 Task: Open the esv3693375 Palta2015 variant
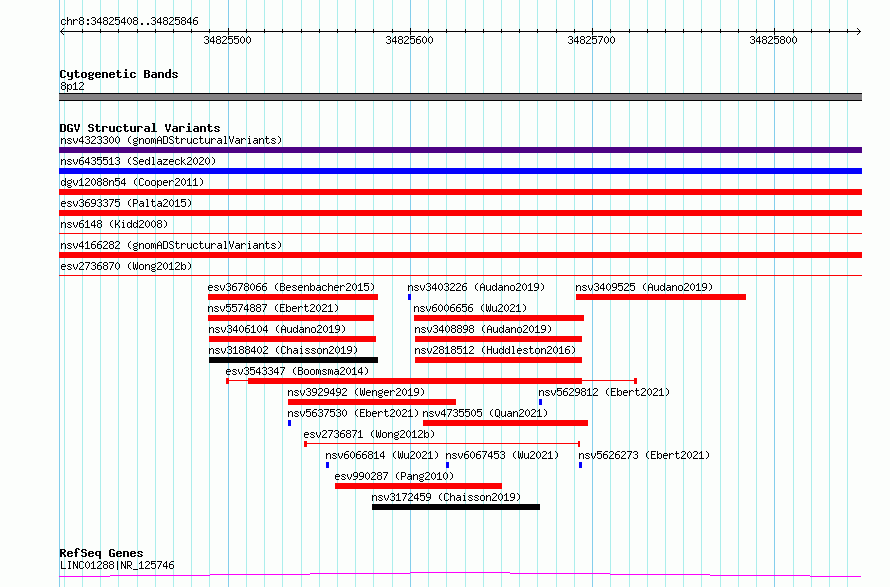126,203
